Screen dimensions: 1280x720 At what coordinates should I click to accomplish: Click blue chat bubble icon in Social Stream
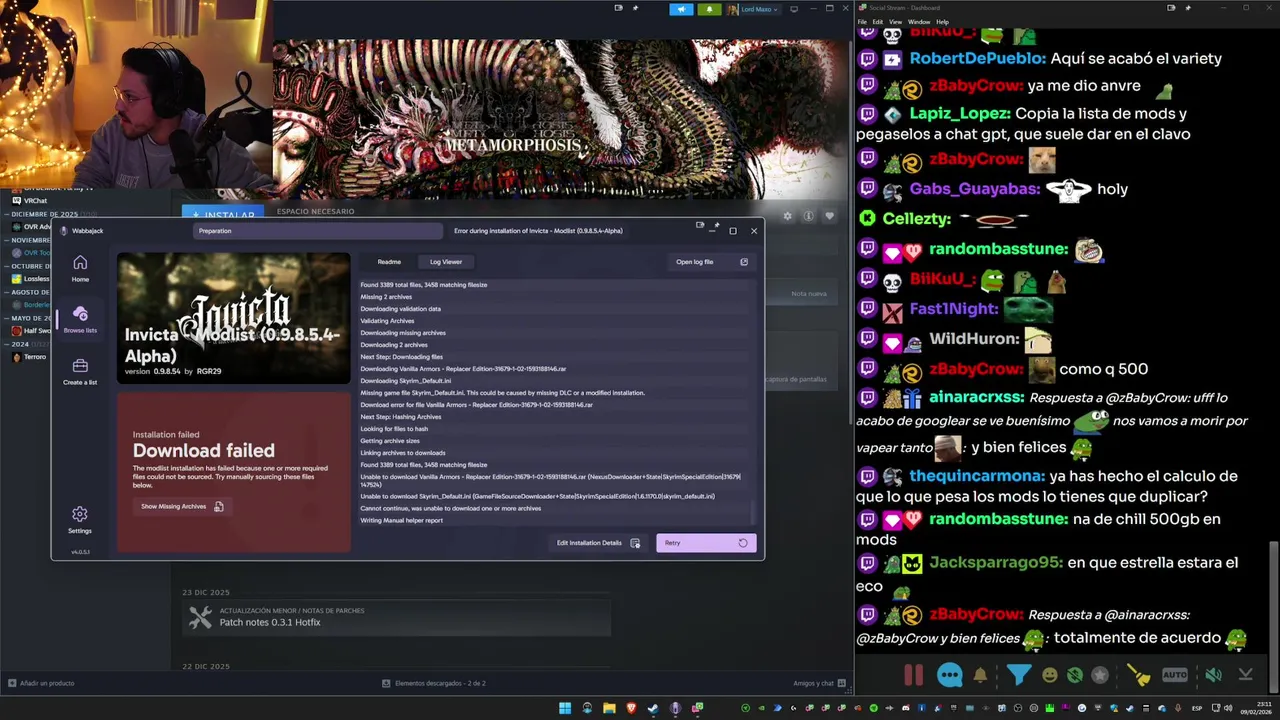[x=949, y=675]
